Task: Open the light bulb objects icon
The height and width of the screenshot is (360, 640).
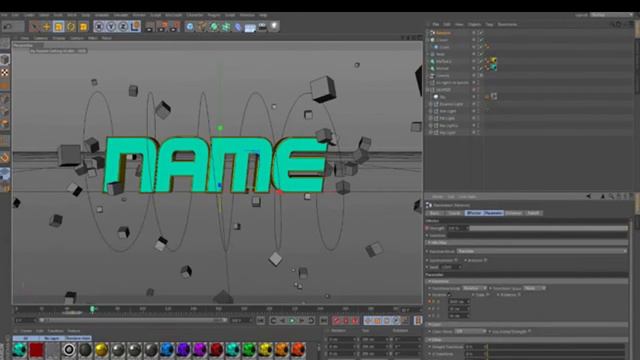Action: [274, 27]
